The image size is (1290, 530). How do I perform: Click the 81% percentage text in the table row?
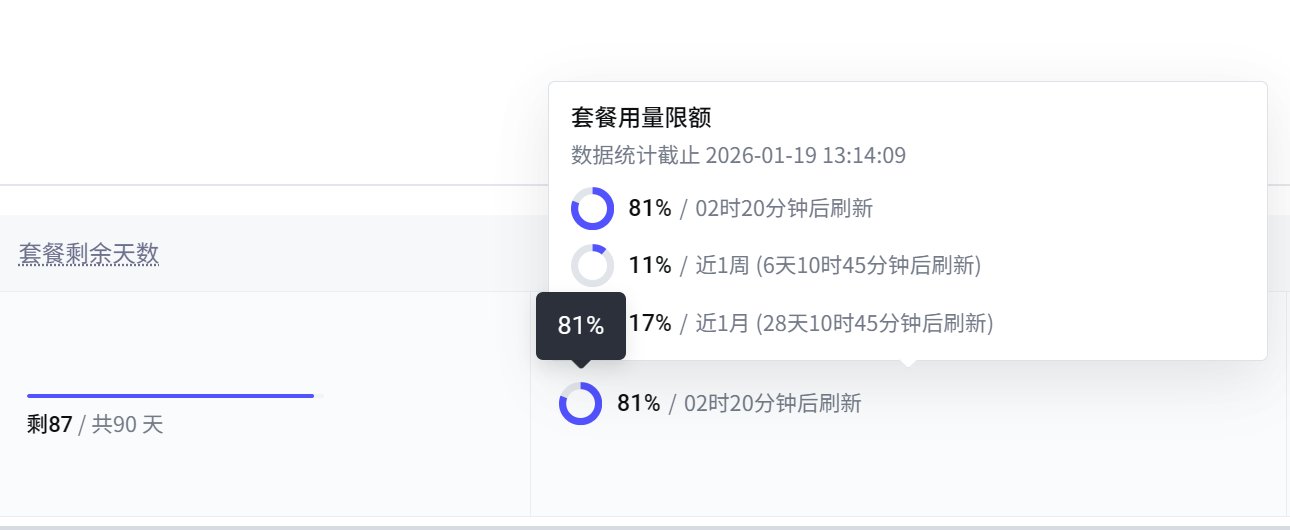(x=639, y=404)
